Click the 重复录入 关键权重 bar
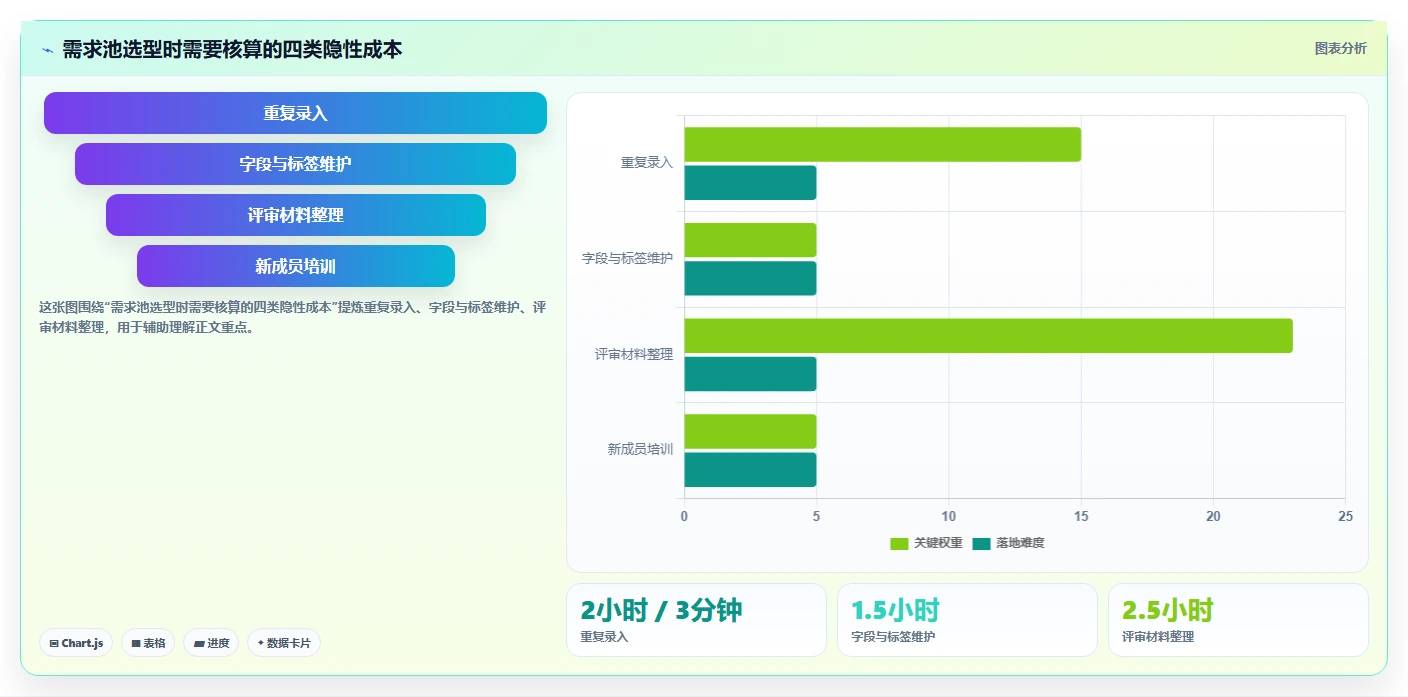This screenshot has width=1408, height=697. pyautogui.click(x=883, y=144)
